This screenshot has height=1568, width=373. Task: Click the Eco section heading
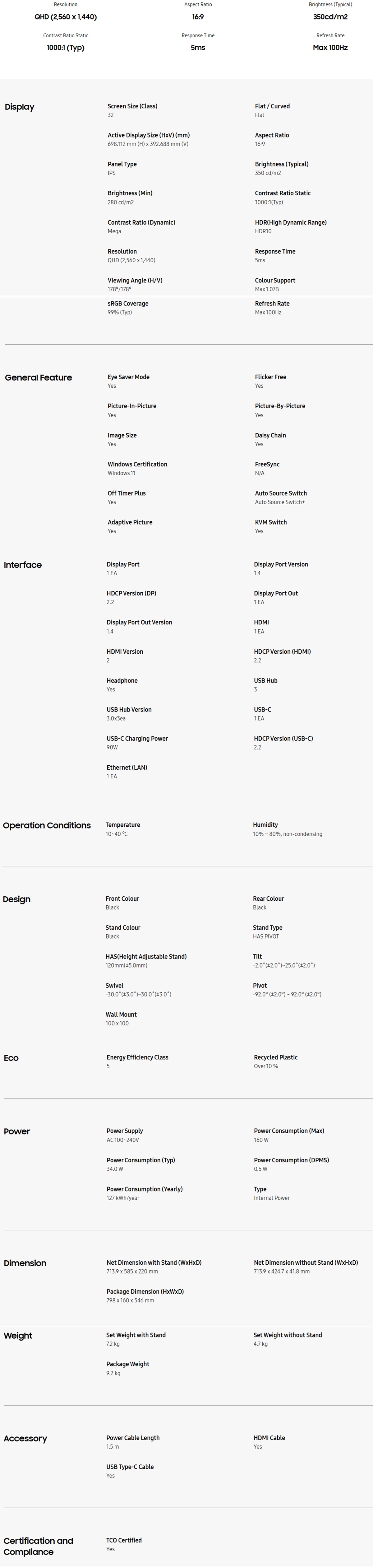click(11, 1058)
